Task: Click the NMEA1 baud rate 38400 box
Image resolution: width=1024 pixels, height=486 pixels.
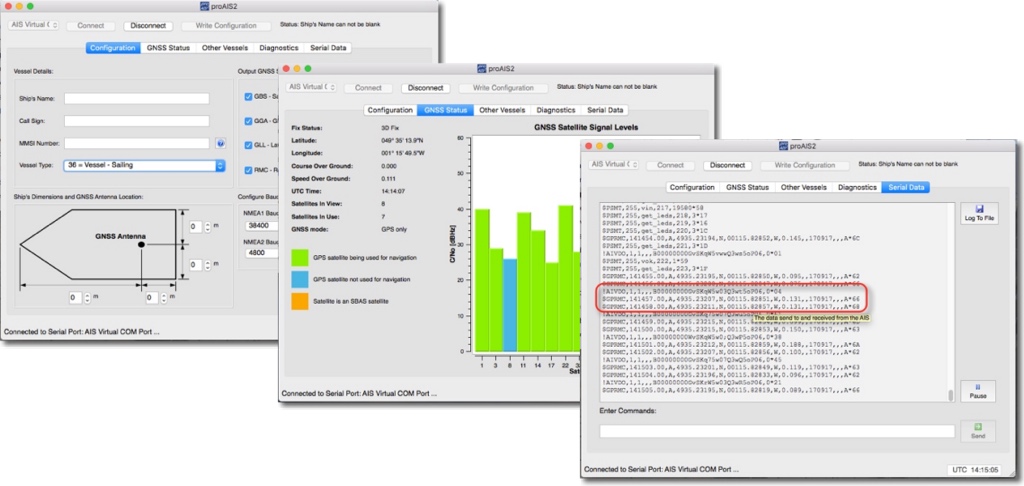Action: [x=262, y=225]
